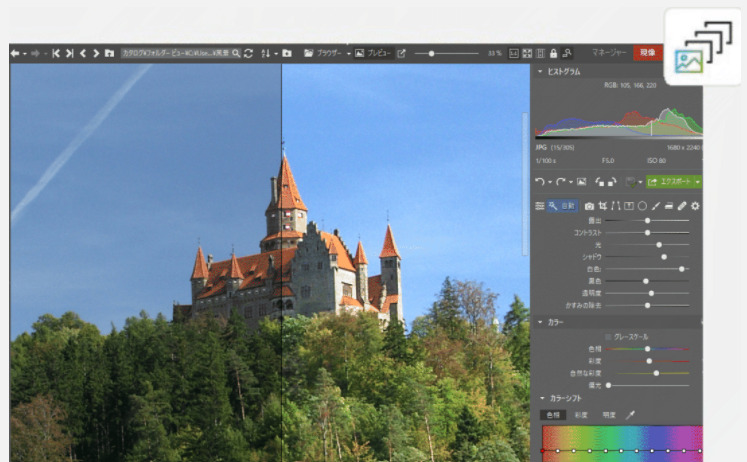Click the red 現像 button
This screenshot has width=747, height=462.
(647, 52)
